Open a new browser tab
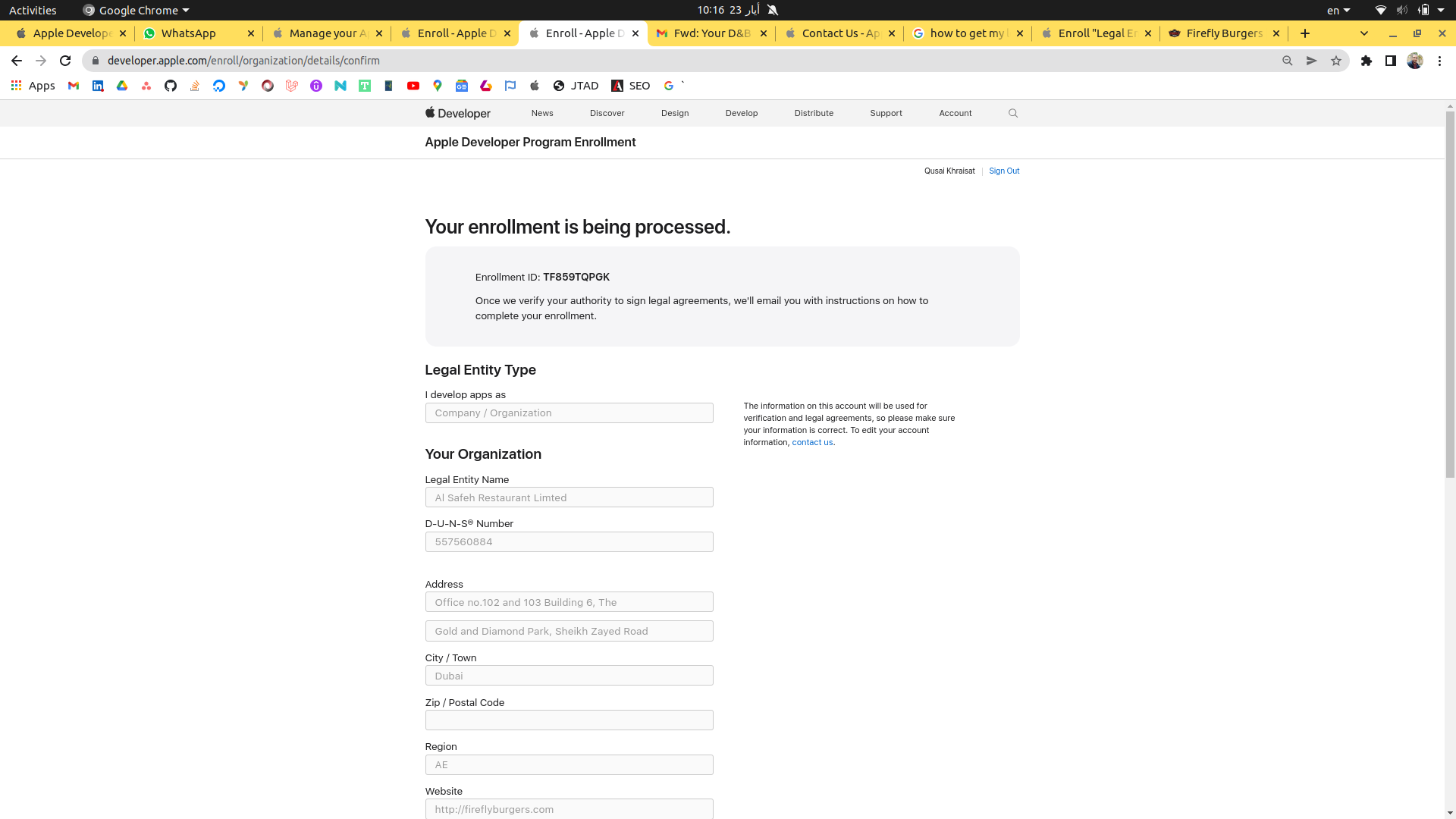The image size is (1456, 819). 1305,33
